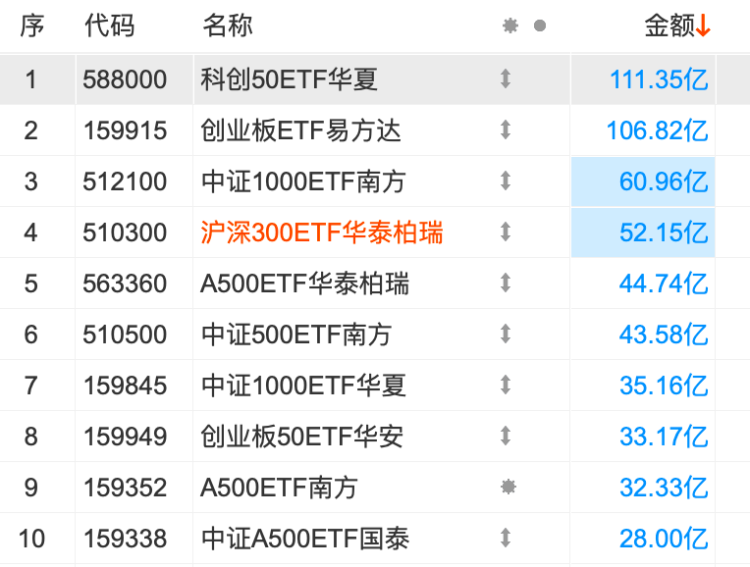Click arrow icon in 科创50ETF华夏 row

point(506,79)
